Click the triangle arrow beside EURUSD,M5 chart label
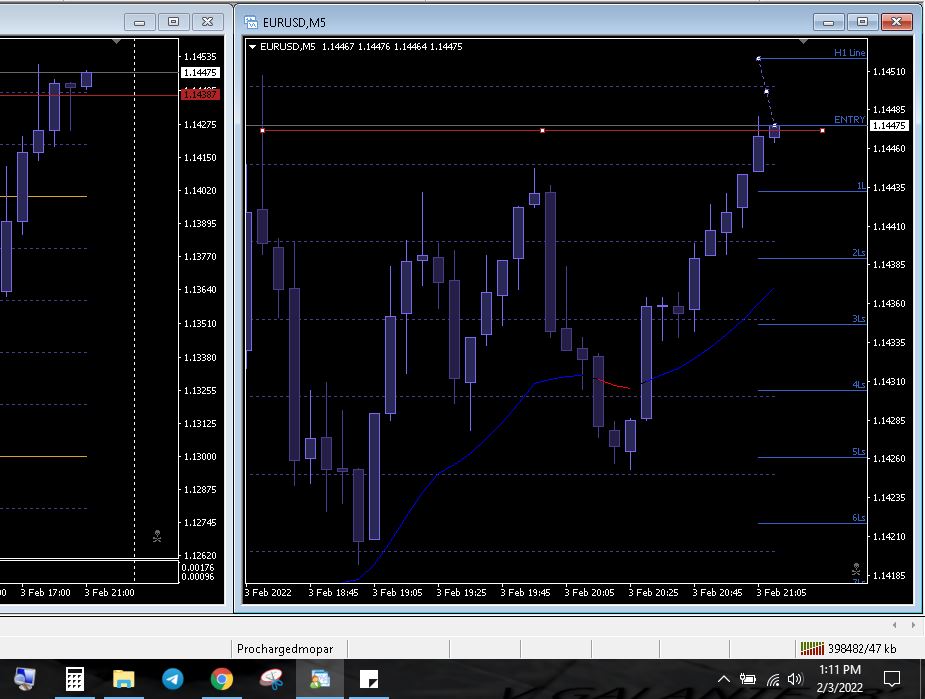The image size is (925, 699). 253,46
